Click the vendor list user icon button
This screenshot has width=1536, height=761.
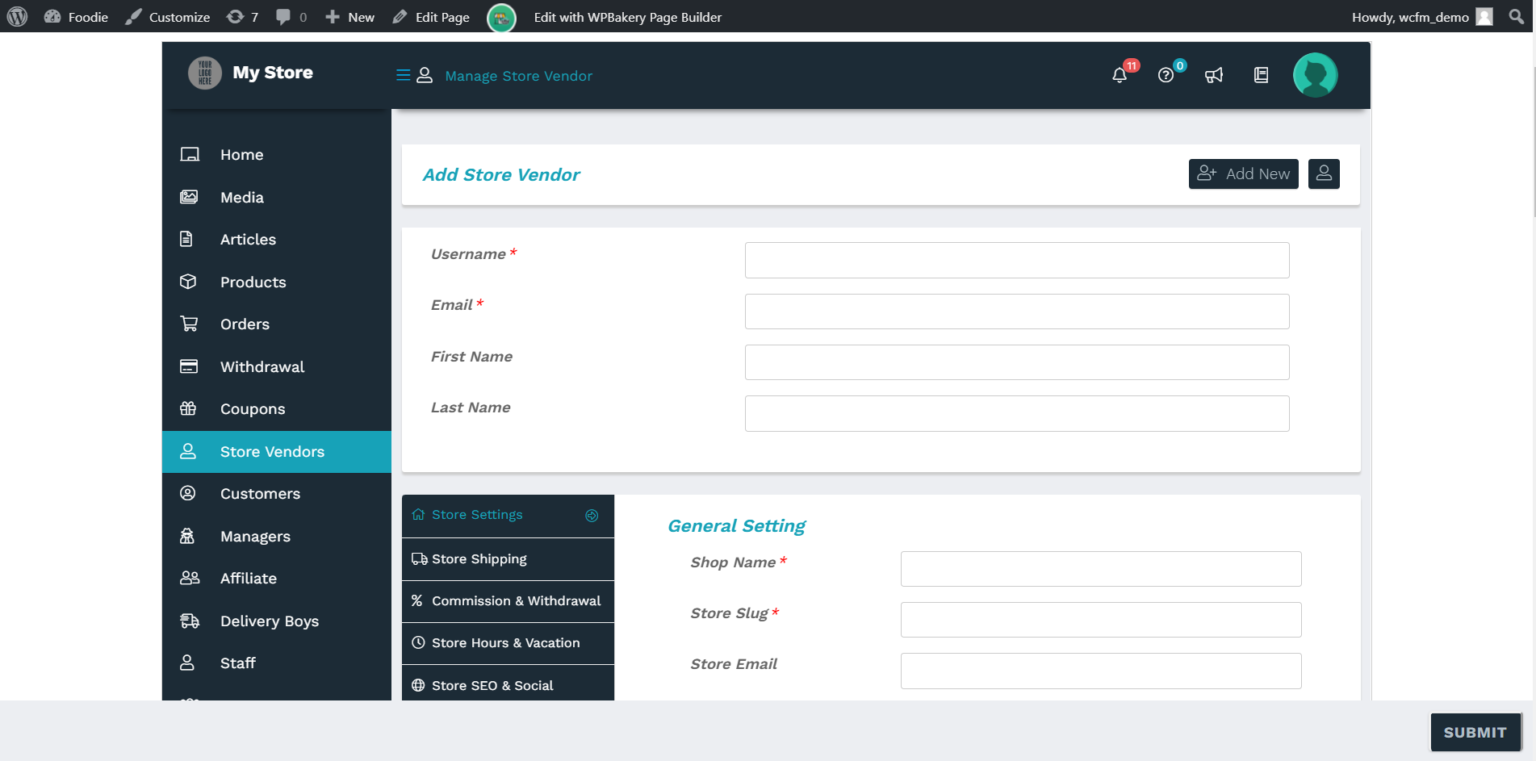1324,174
